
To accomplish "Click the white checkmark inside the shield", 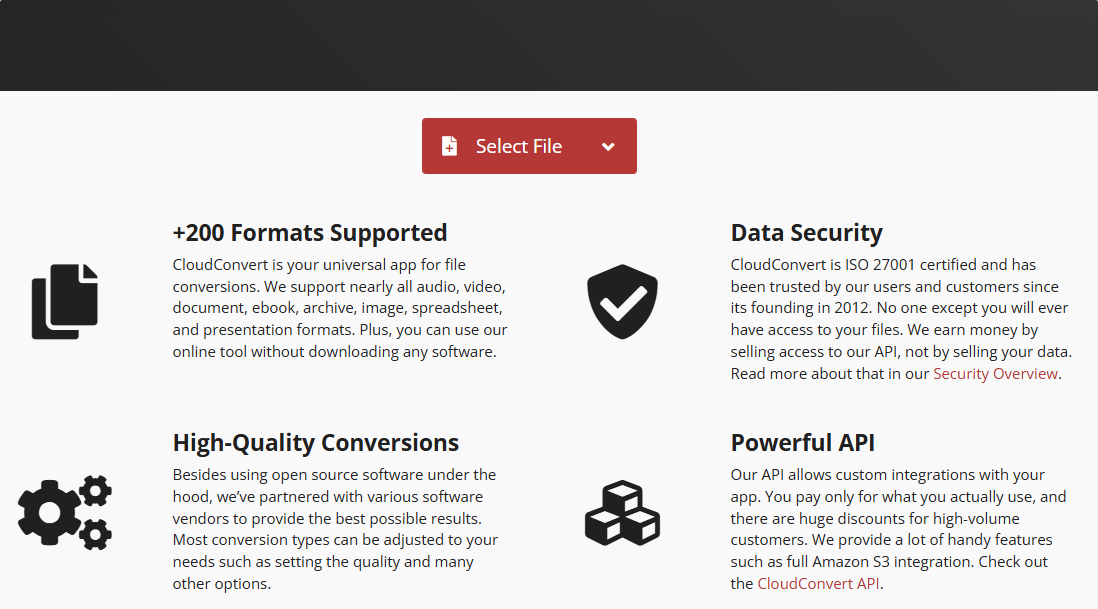I will coord(623,303).
